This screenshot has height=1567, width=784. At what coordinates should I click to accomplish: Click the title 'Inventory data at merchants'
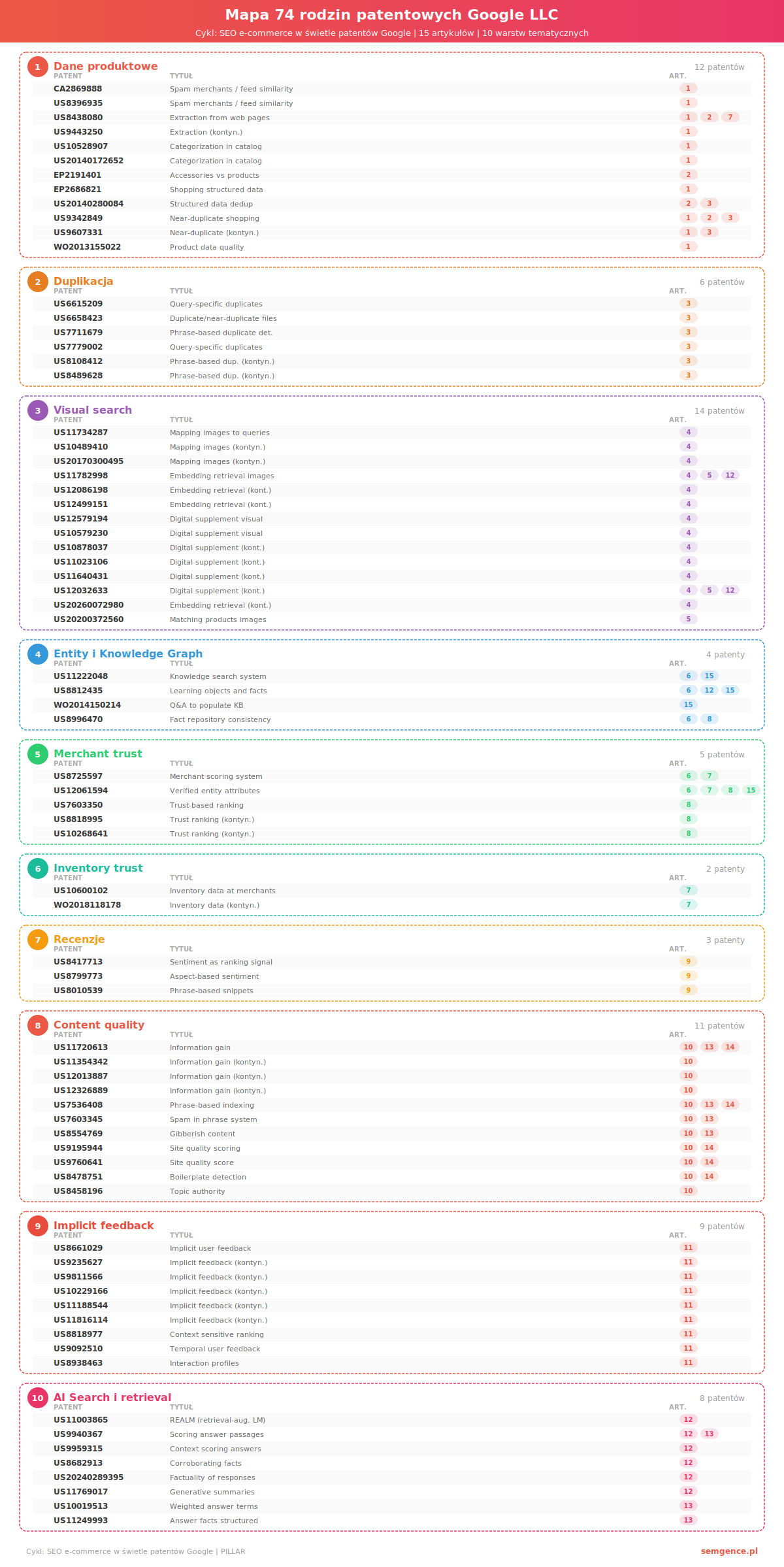tap(223, 891)
